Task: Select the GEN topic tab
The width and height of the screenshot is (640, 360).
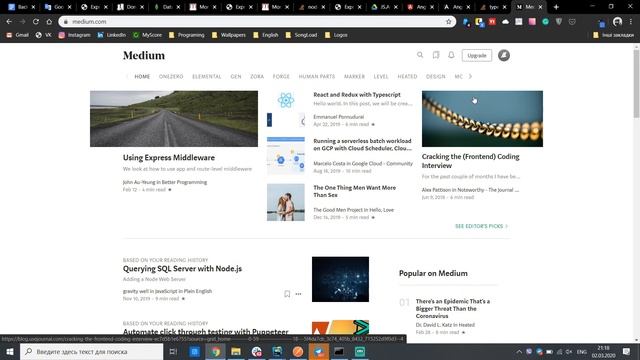Action: coord(236,76)
